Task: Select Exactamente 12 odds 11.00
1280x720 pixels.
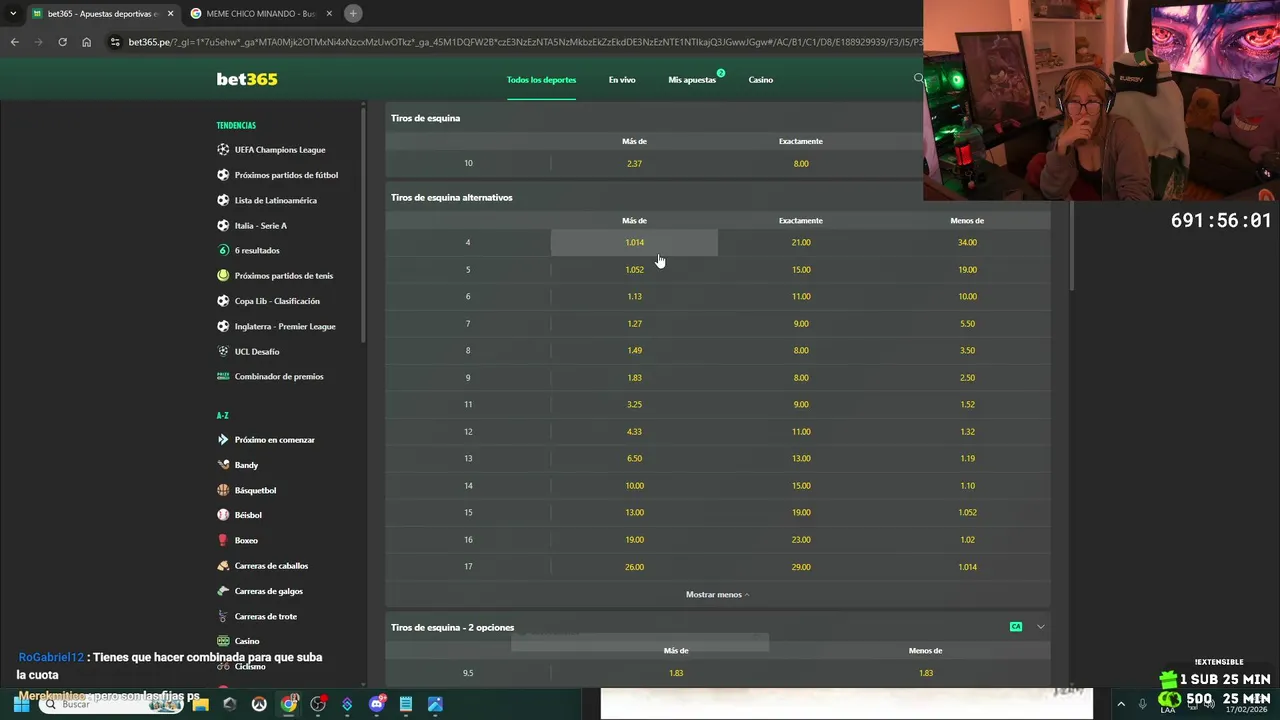Action: (x=801, y=431)
